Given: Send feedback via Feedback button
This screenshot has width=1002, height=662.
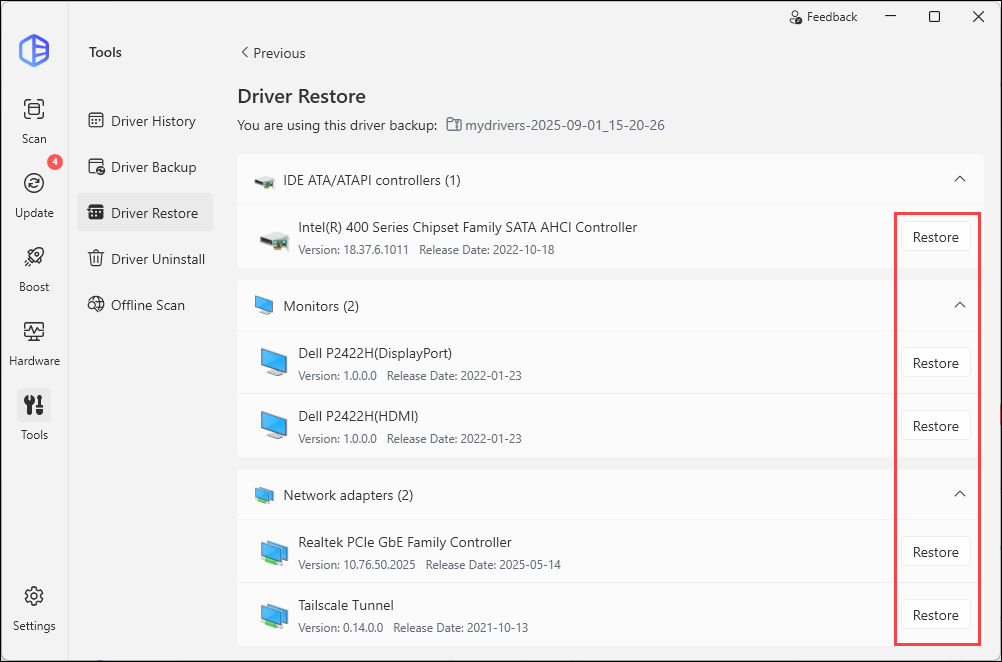Looking at the screenshot, I should [823, 17].
